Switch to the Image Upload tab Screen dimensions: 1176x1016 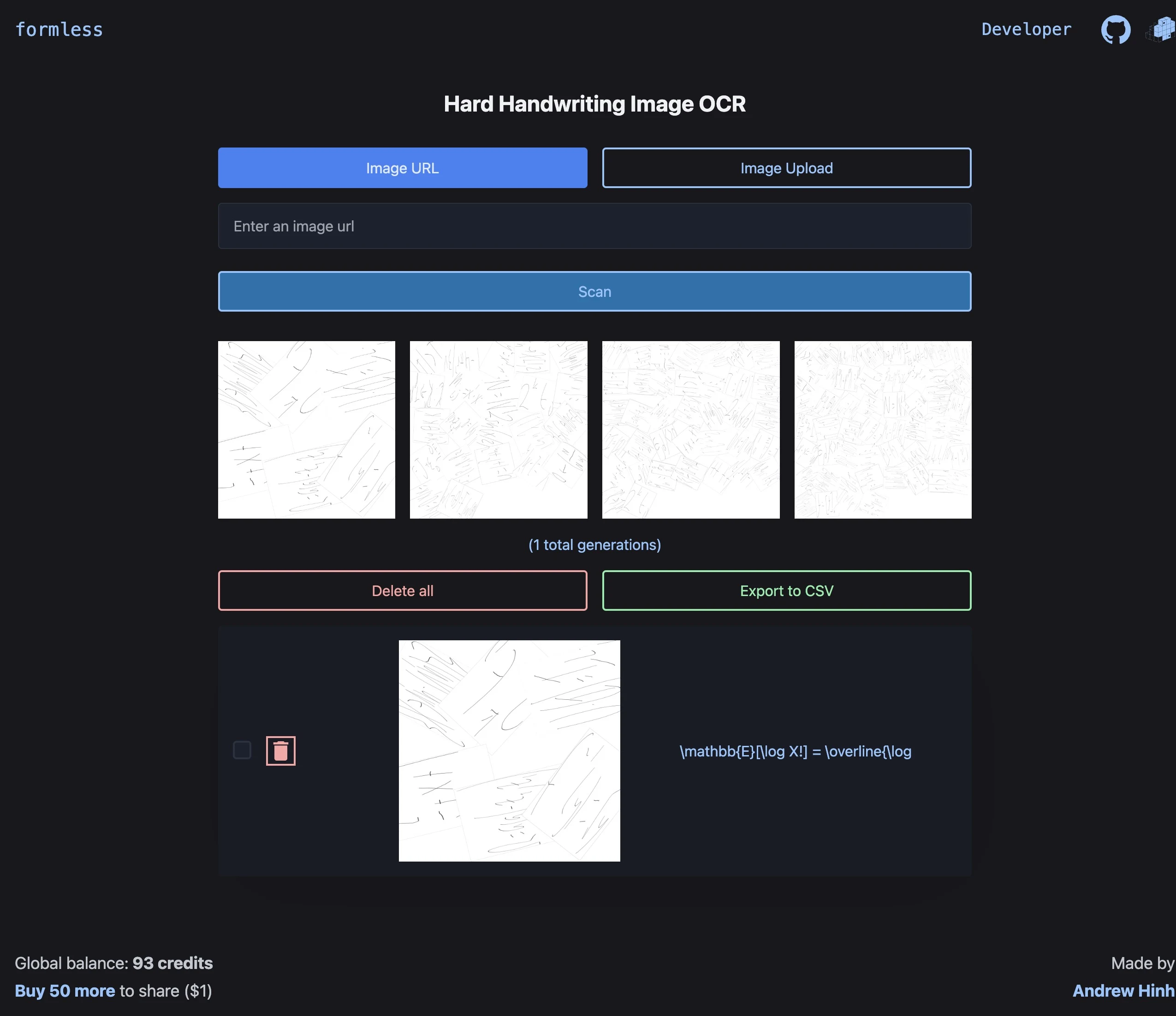point(786,168)
